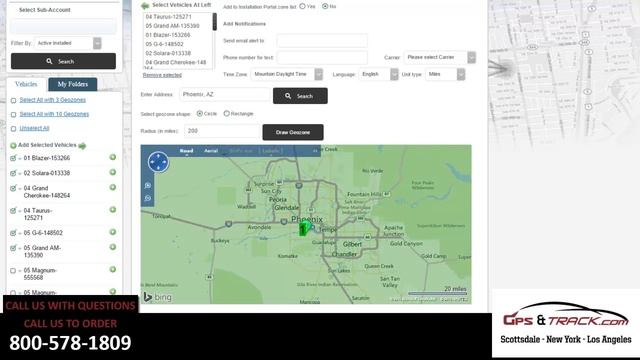
Task: Click the Search button beside Enter Address
Action: (x=300, y=96)
